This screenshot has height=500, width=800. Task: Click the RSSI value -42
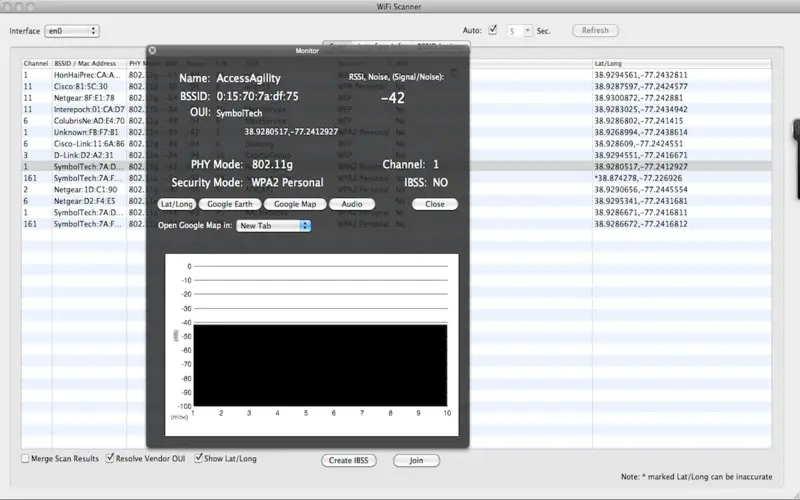[x=393, y=98]
